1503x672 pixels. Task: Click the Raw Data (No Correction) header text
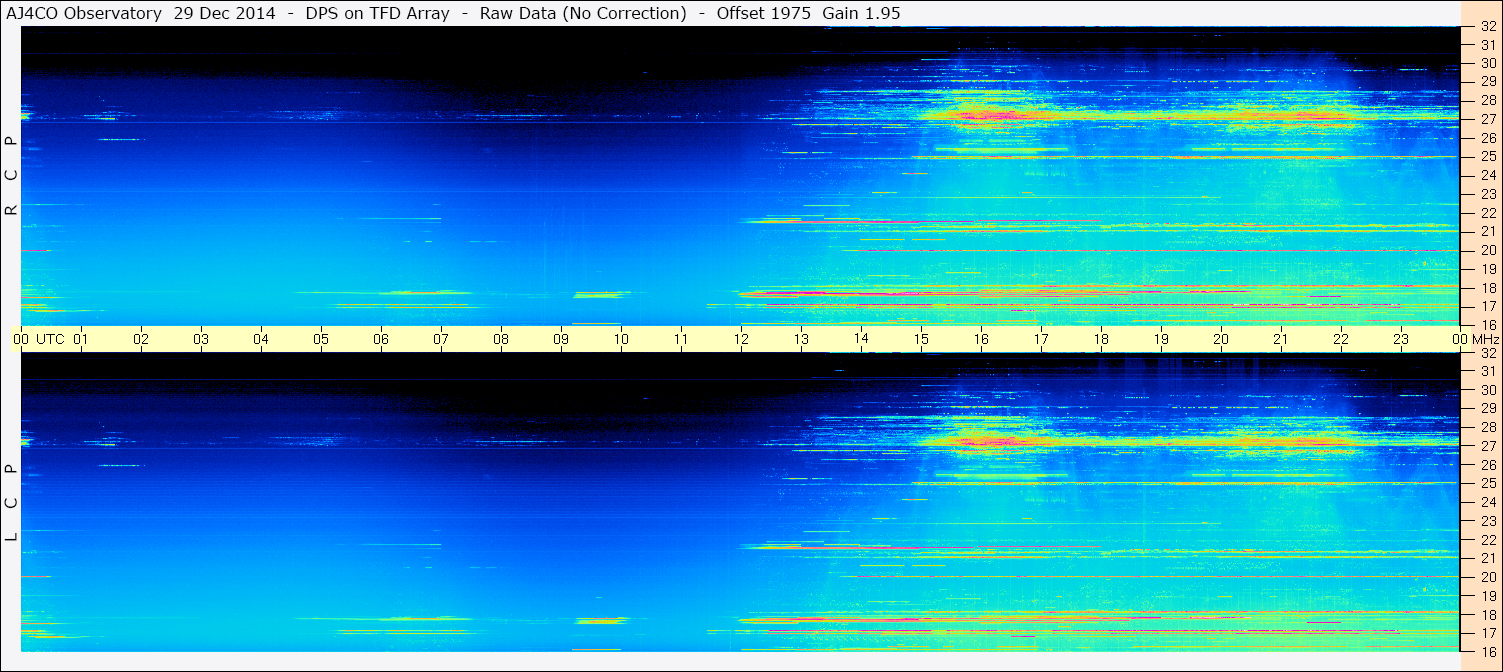tap(583, 13)
